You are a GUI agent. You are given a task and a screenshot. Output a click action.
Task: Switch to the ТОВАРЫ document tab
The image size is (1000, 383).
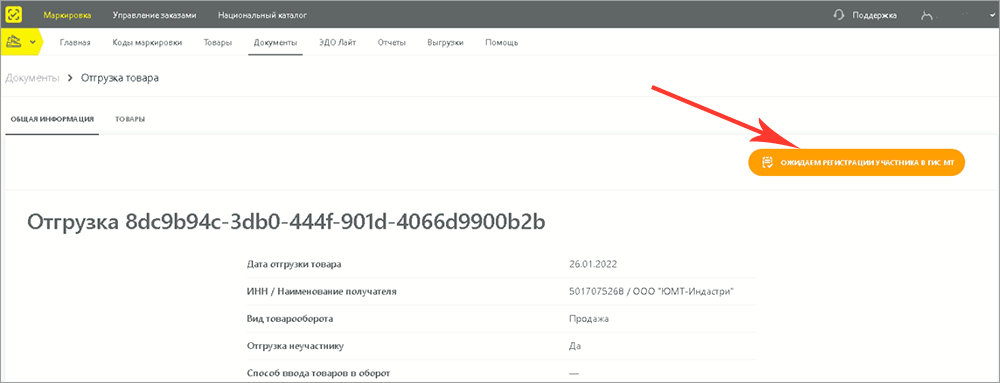click(x=130, y=119)
